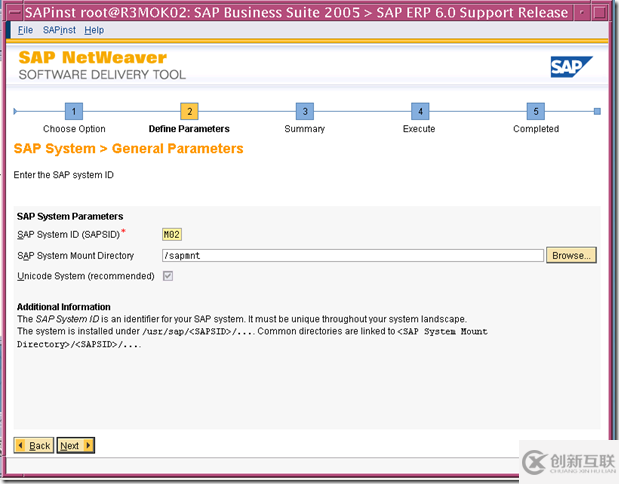Viewport: 619px width, 484px height.
Task: Proceed with the Next button
Action: (75, 446)
